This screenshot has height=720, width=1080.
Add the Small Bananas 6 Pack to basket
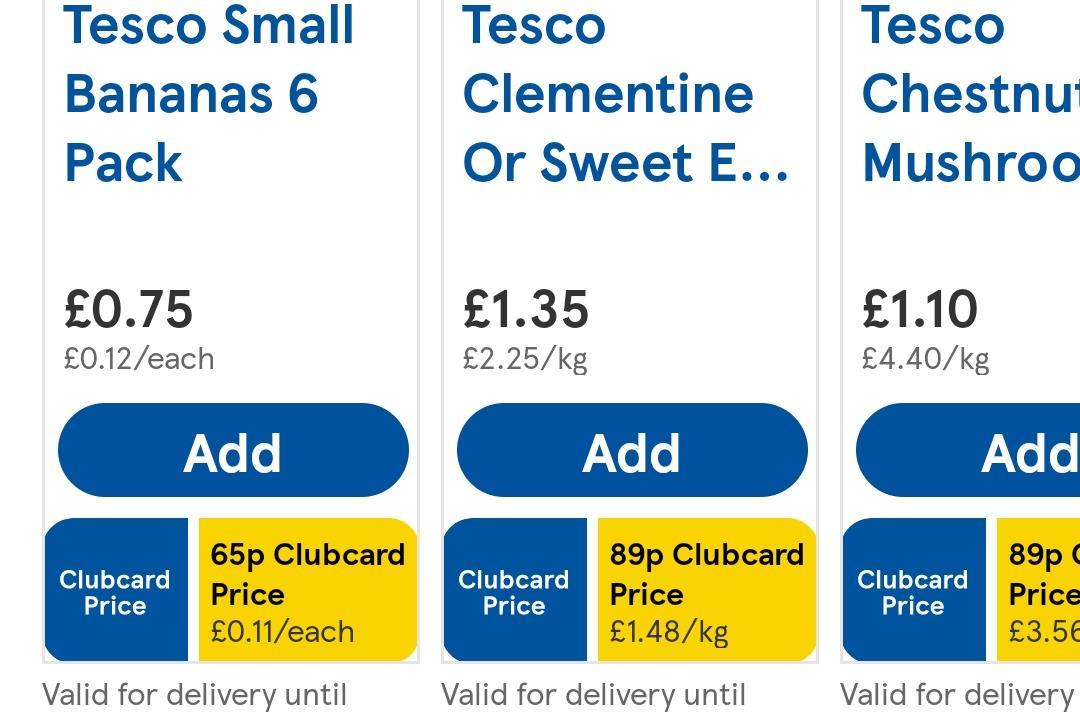coord(233,450)
